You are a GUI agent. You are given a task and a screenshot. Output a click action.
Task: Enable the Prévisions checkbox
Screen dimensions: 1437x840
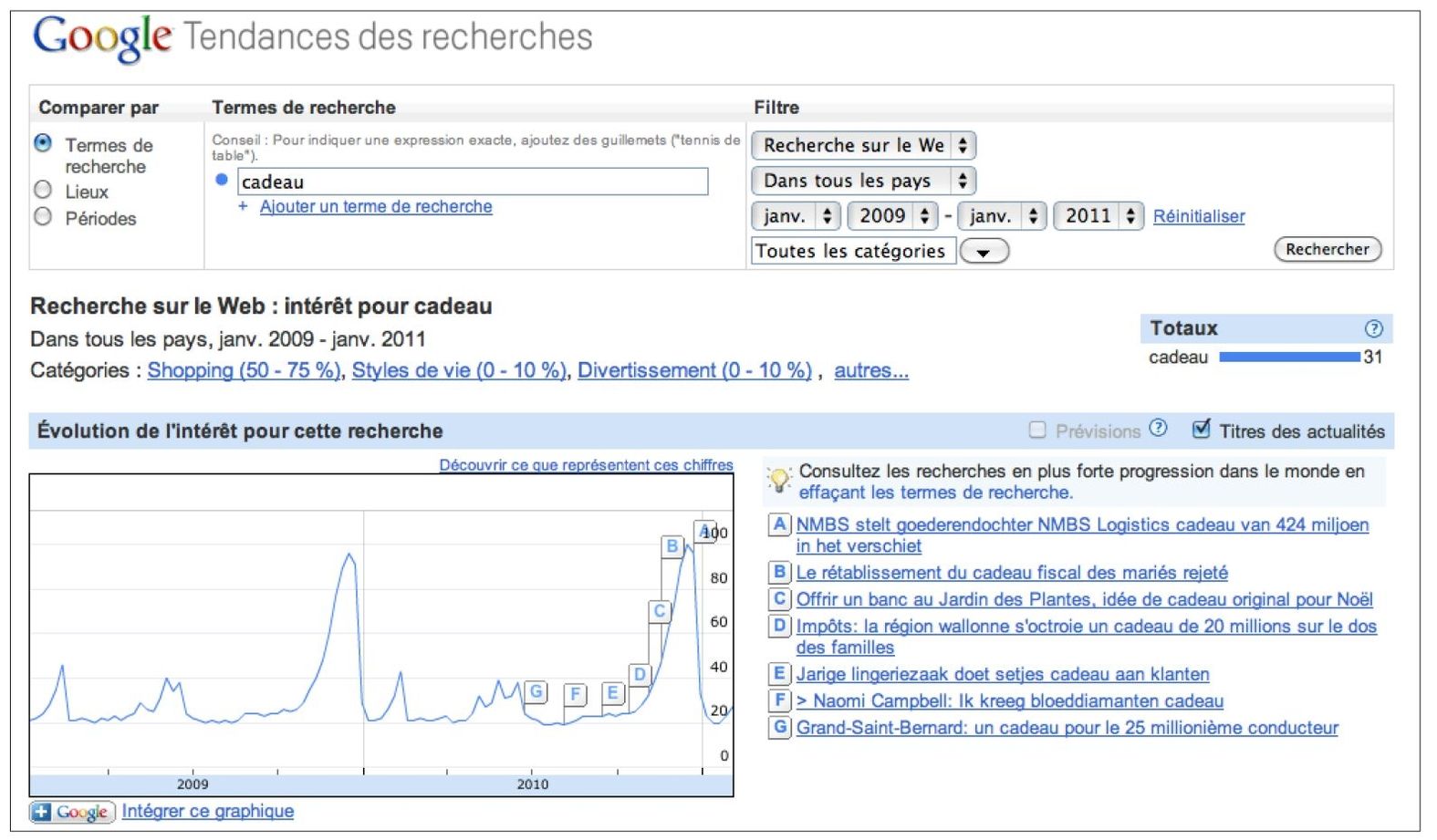[x=1037, y=430]
